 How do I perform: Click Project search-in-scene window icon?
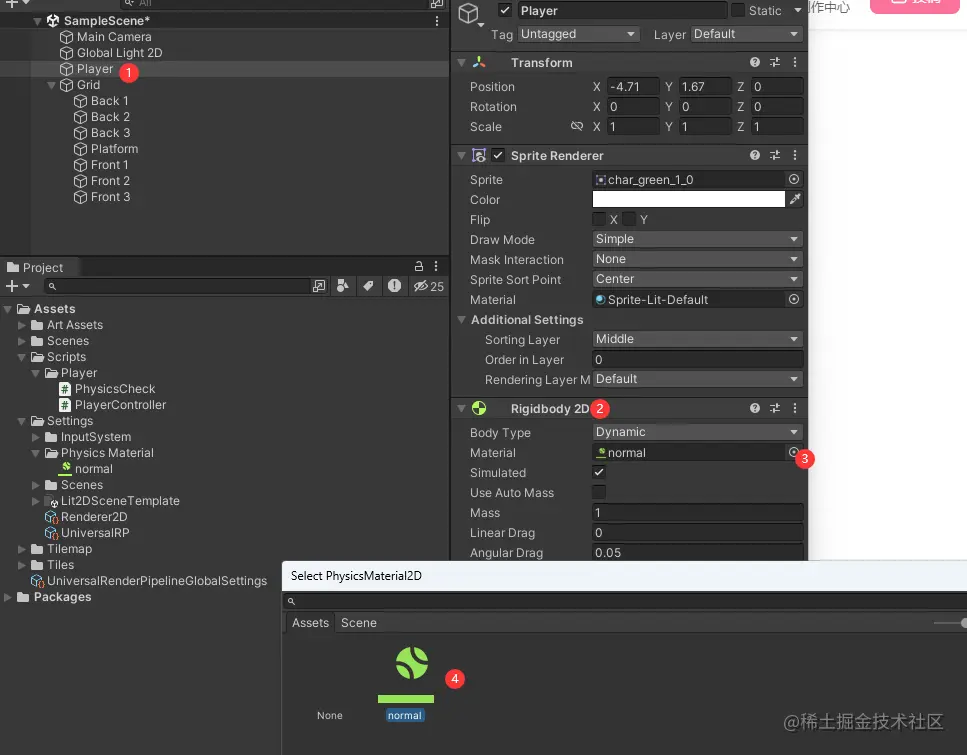(319, 286)
